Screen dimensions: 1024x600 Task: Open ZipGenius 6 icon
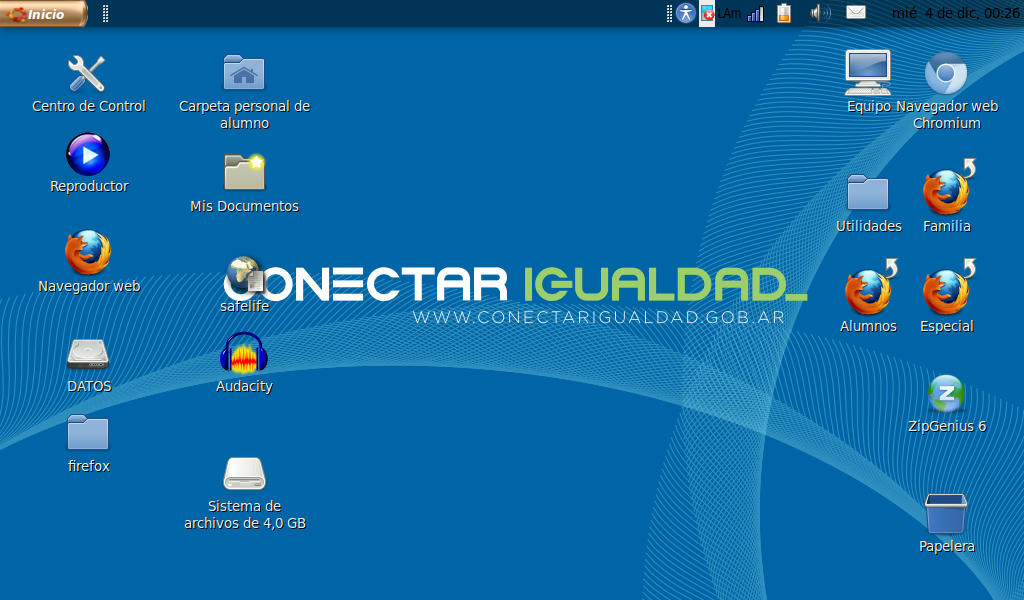(x=946, y=394)
